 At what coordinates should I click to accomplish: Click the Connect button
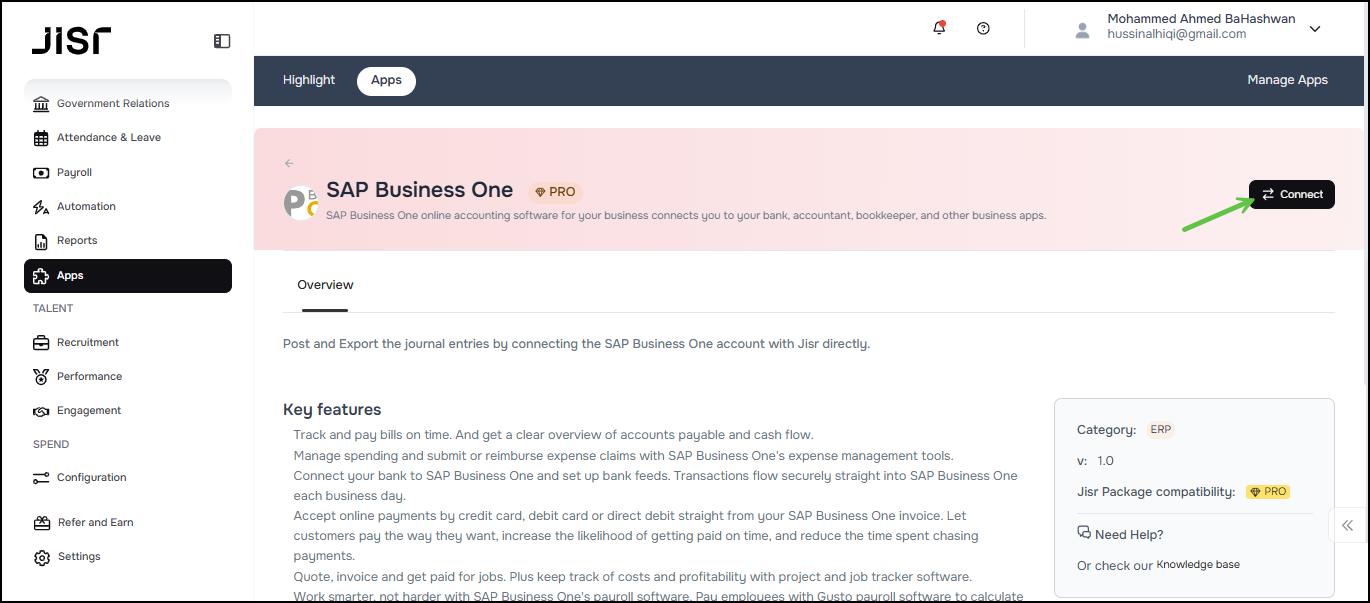pyautogui.click(x=1291, y=194)
